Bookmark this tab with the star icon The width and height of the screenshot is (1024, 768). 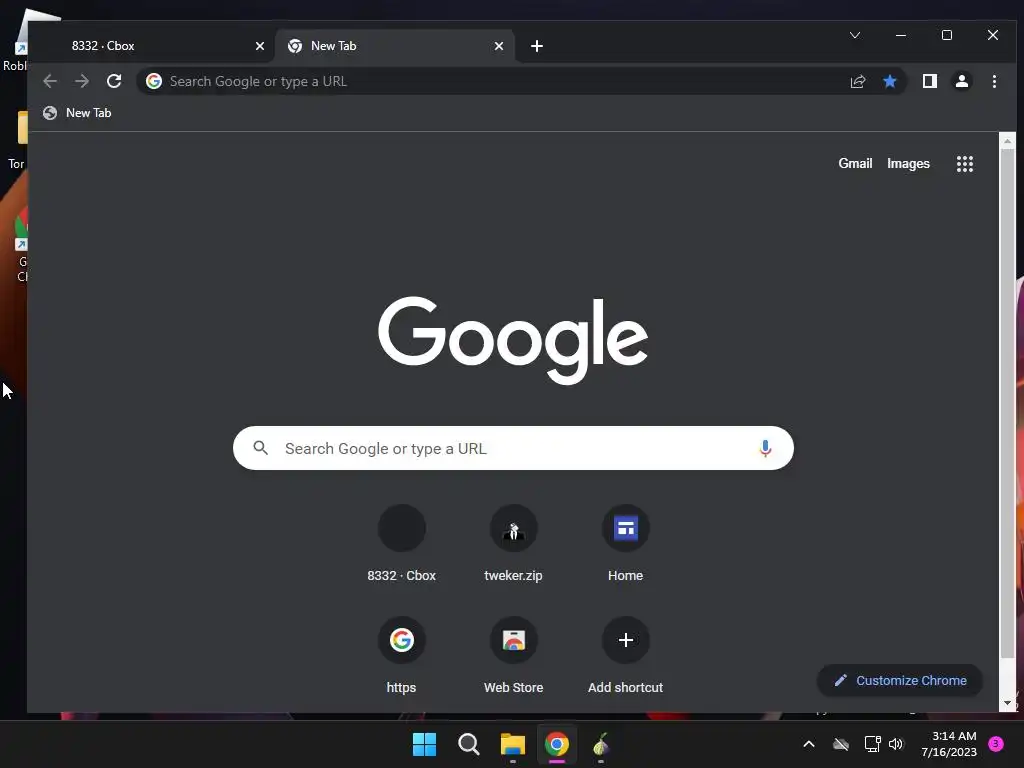[x=889, y=81]
